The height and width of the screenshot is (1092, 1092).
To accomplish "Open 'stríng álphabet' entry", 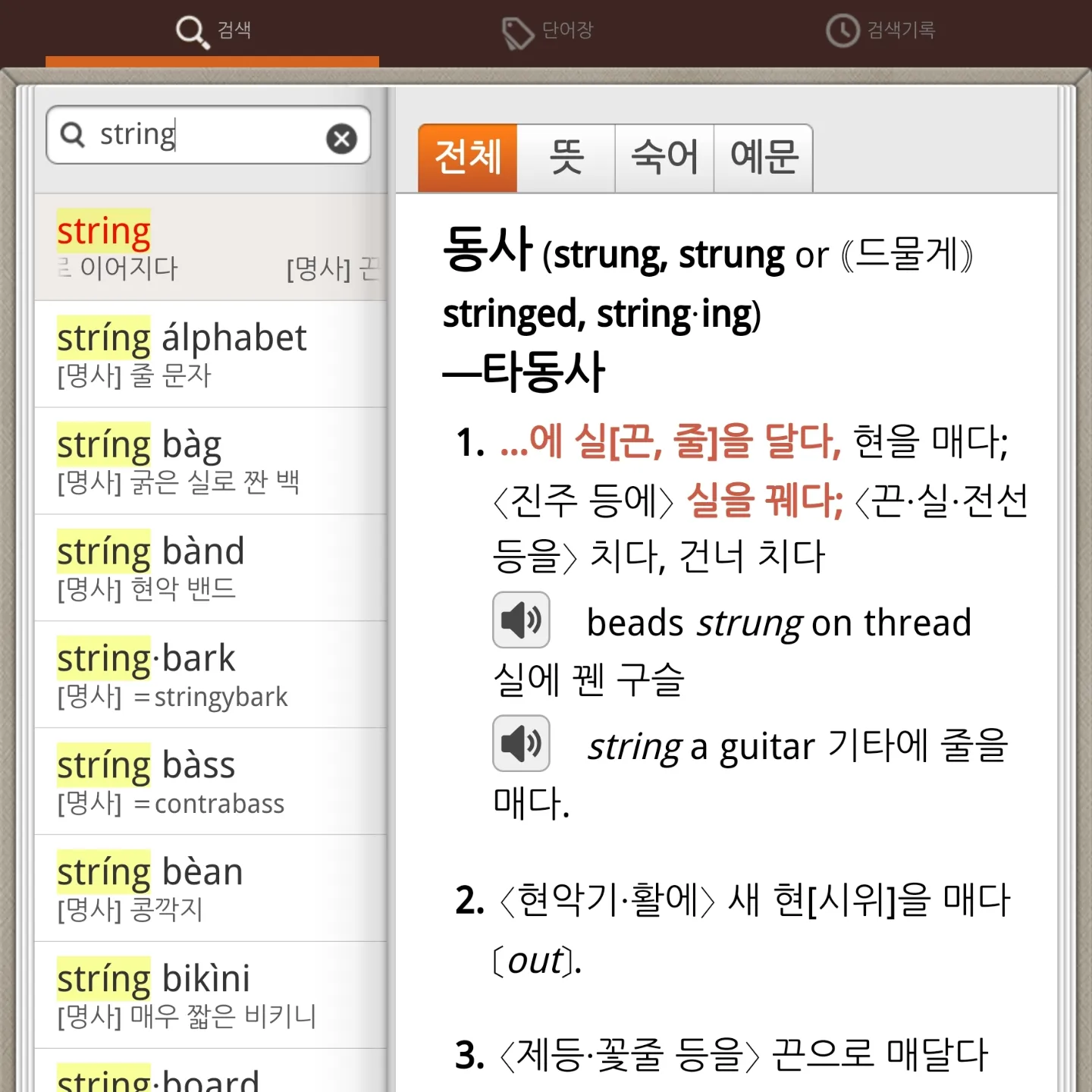I will [210, 354].
